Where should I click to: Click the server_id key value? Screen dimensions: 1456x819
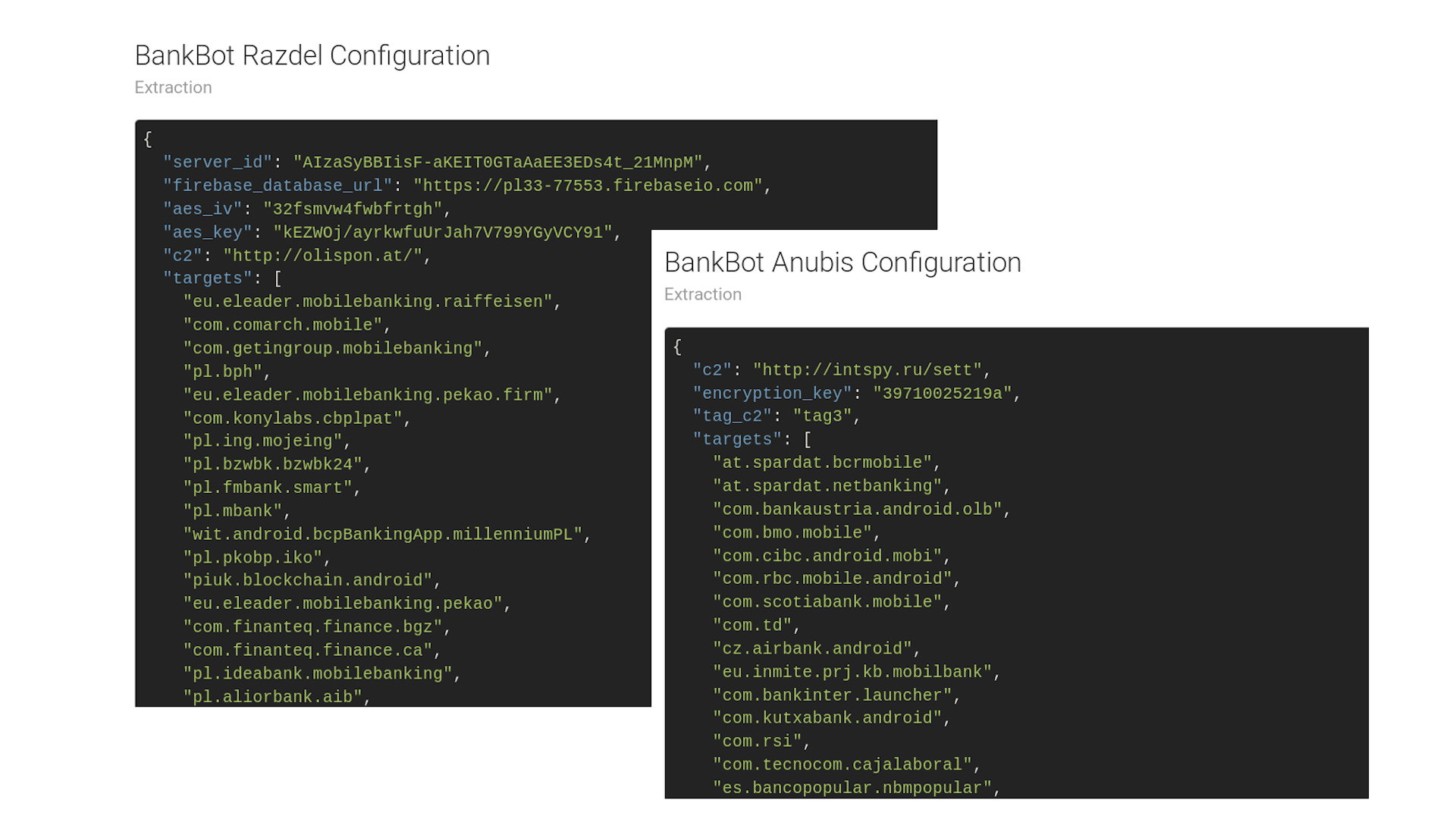tap(497, 162)
